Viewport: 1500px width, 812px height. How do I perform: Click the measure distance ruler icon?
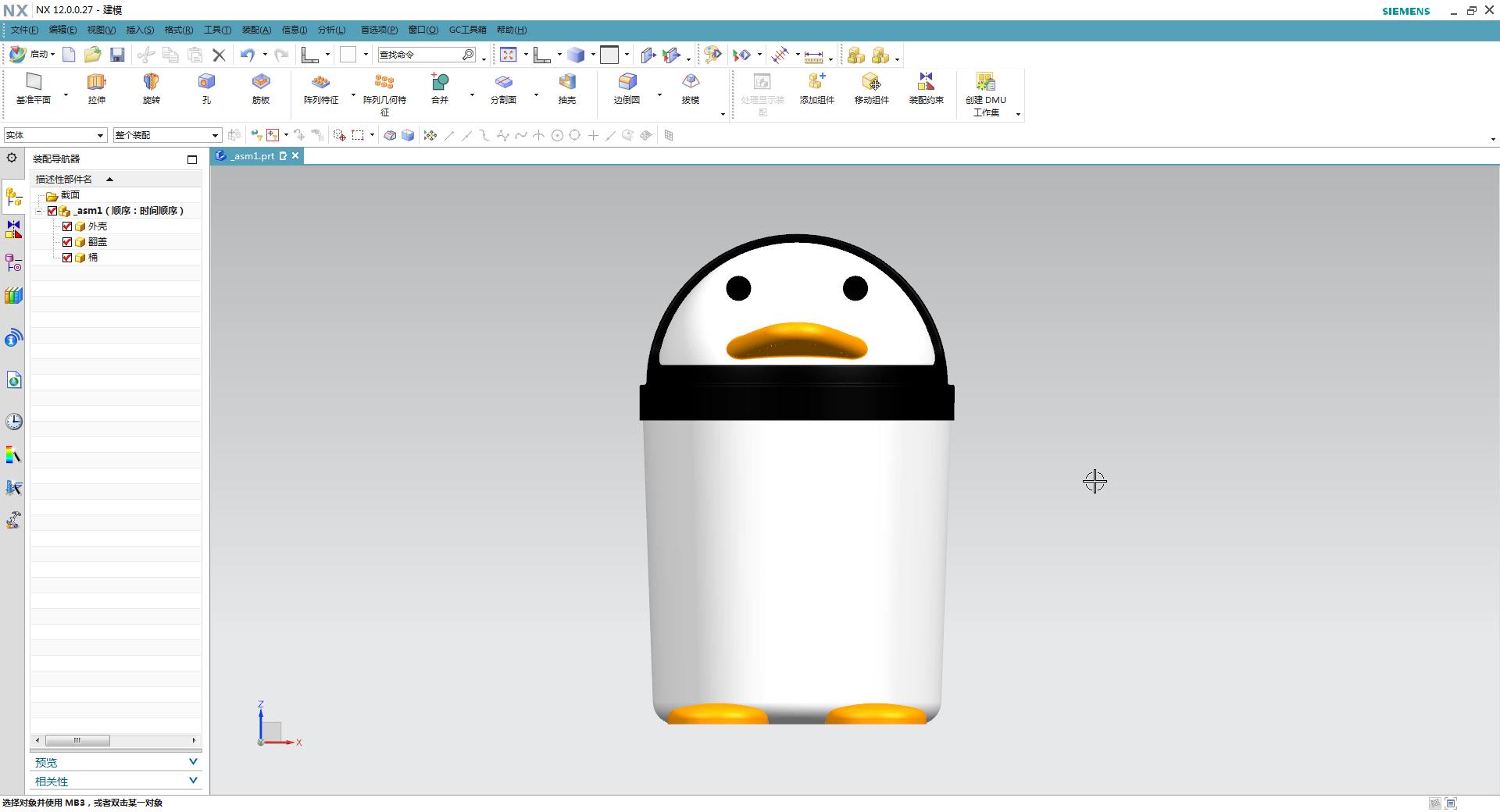(x=813, y=56)
